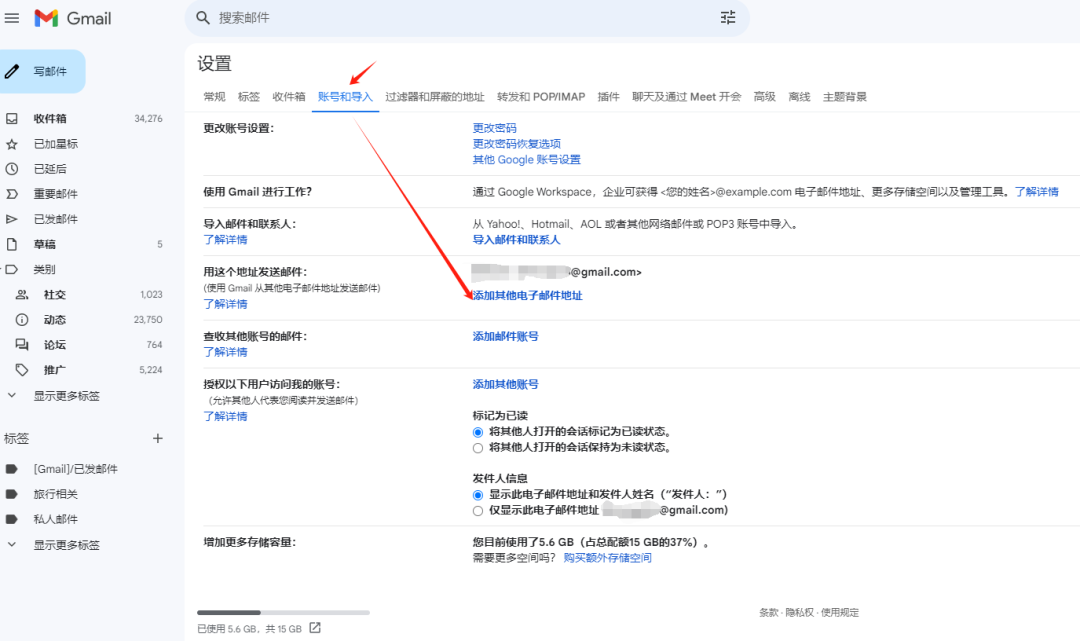This screenshot has width=1080, height=641.
Task: Select 将其他人打开的会话保持为未读状态 radio
Action: pos(478,448)
